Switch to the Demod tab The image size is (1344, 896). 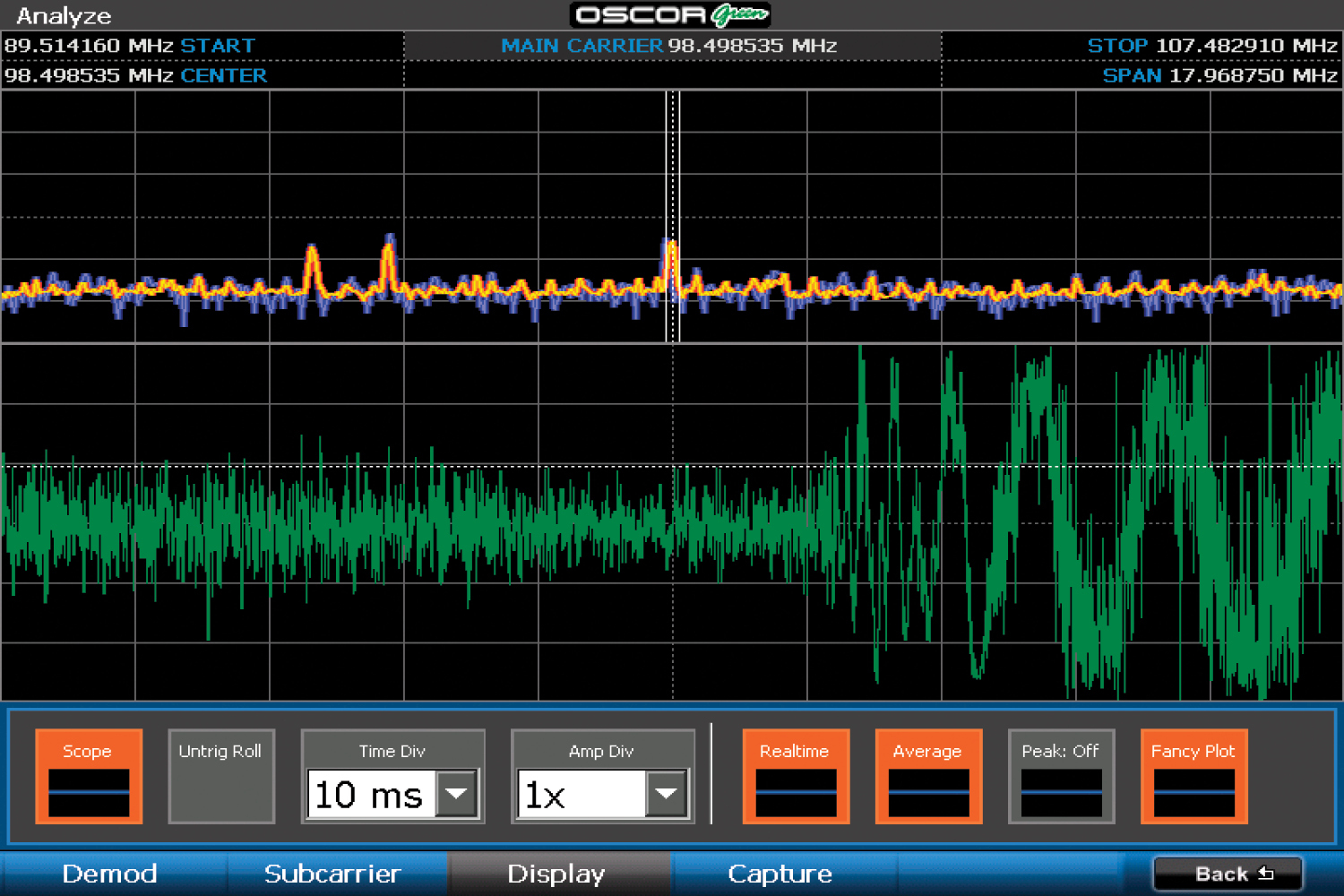(110, 874)
